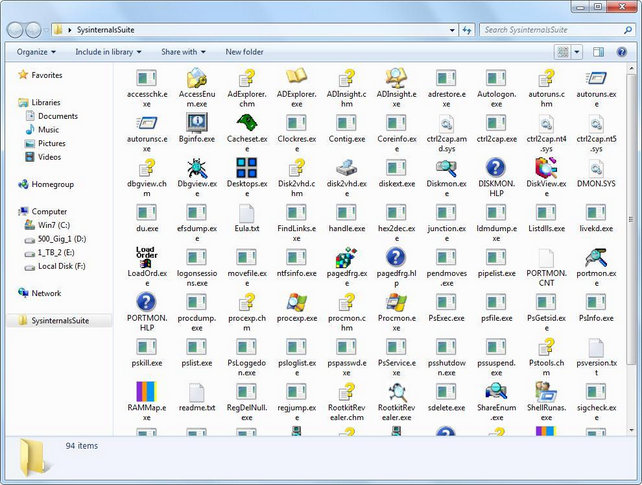Open the view options dropdown arrow

(x=577, y=52)
